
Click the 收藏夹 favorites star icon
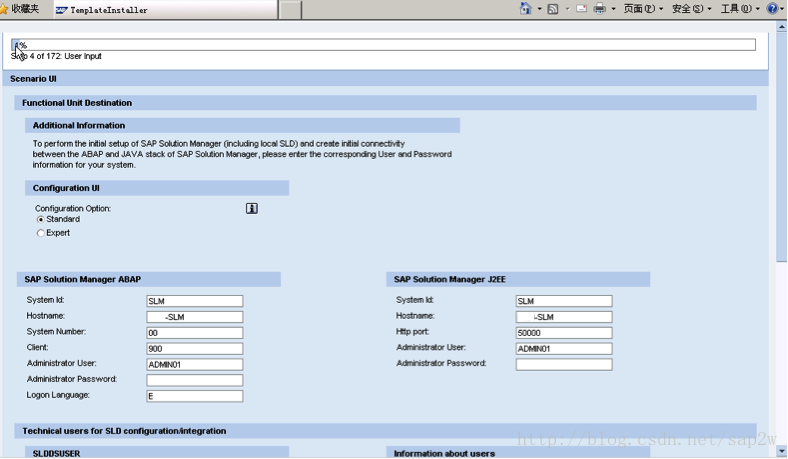pyautogui.click(x=4, y=9)
